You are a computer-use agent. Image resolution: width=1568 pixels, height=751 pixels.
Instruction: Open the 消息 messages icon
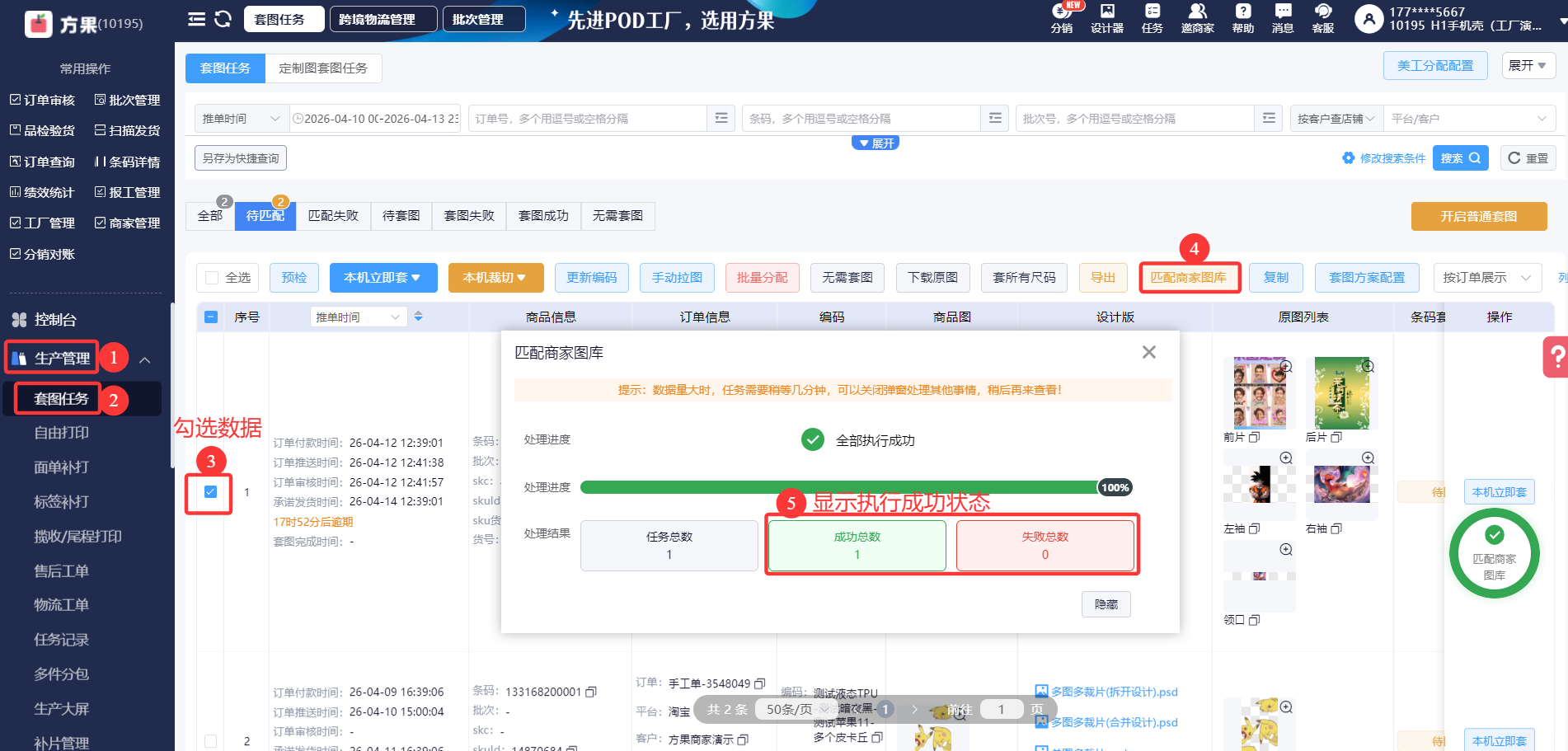[x=1282, y=18]
